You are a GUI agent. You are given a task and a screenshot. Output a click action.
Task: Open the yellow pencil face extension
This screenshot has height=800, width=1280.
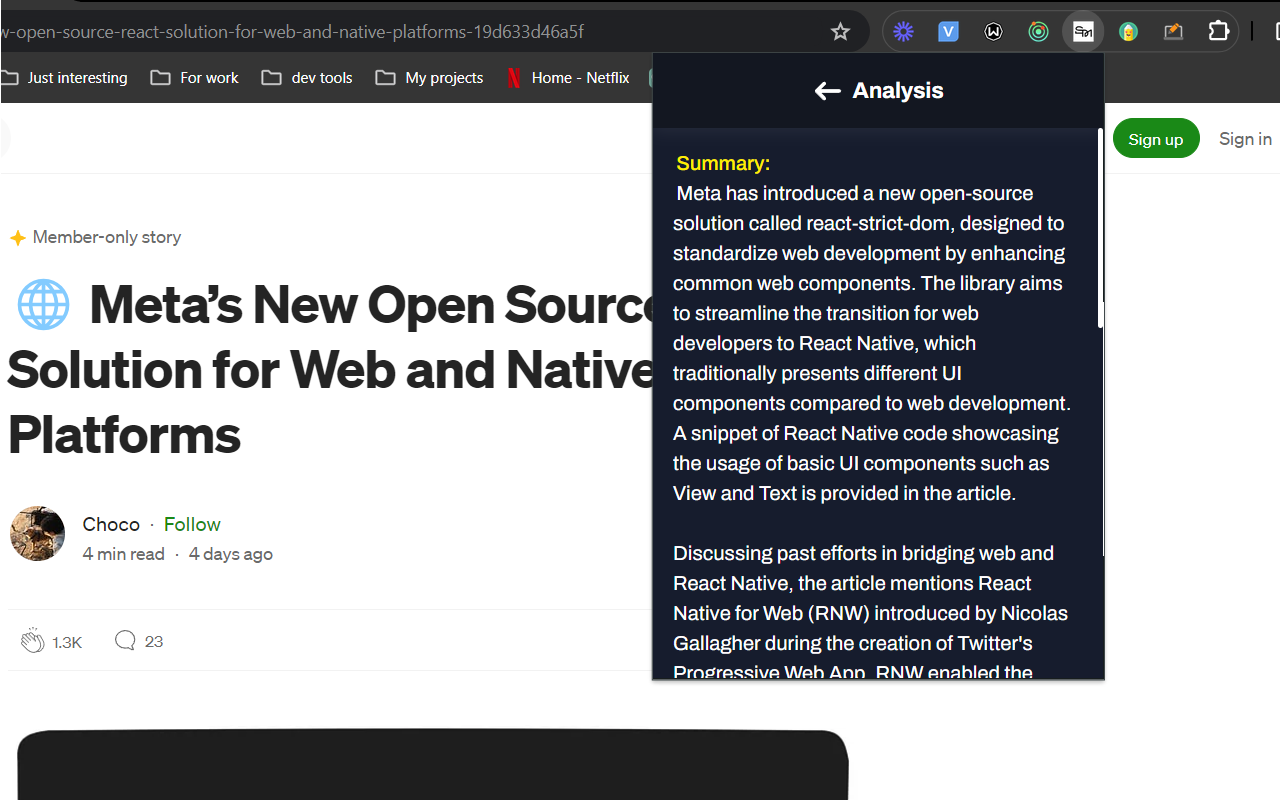[1128, 32]
